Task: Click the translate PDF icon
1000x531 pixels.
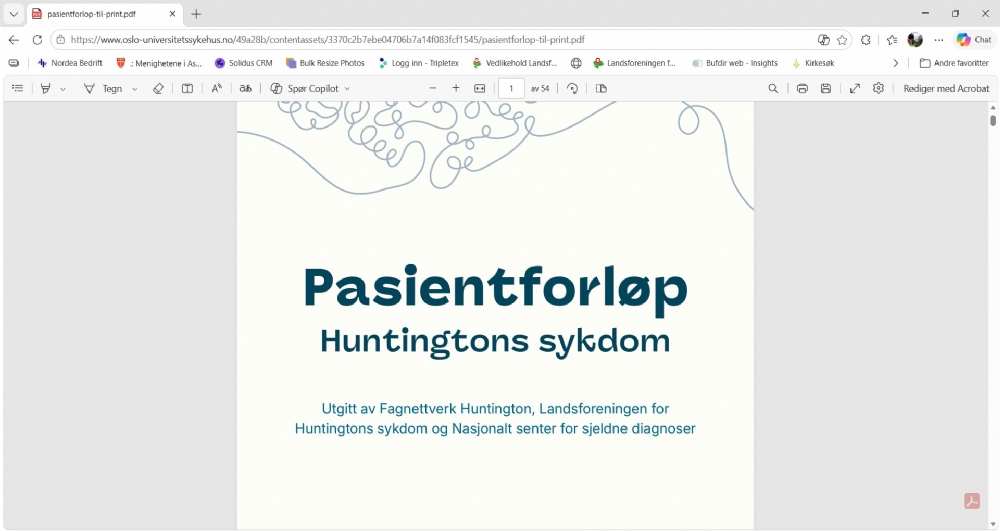Action: [246, 89]
